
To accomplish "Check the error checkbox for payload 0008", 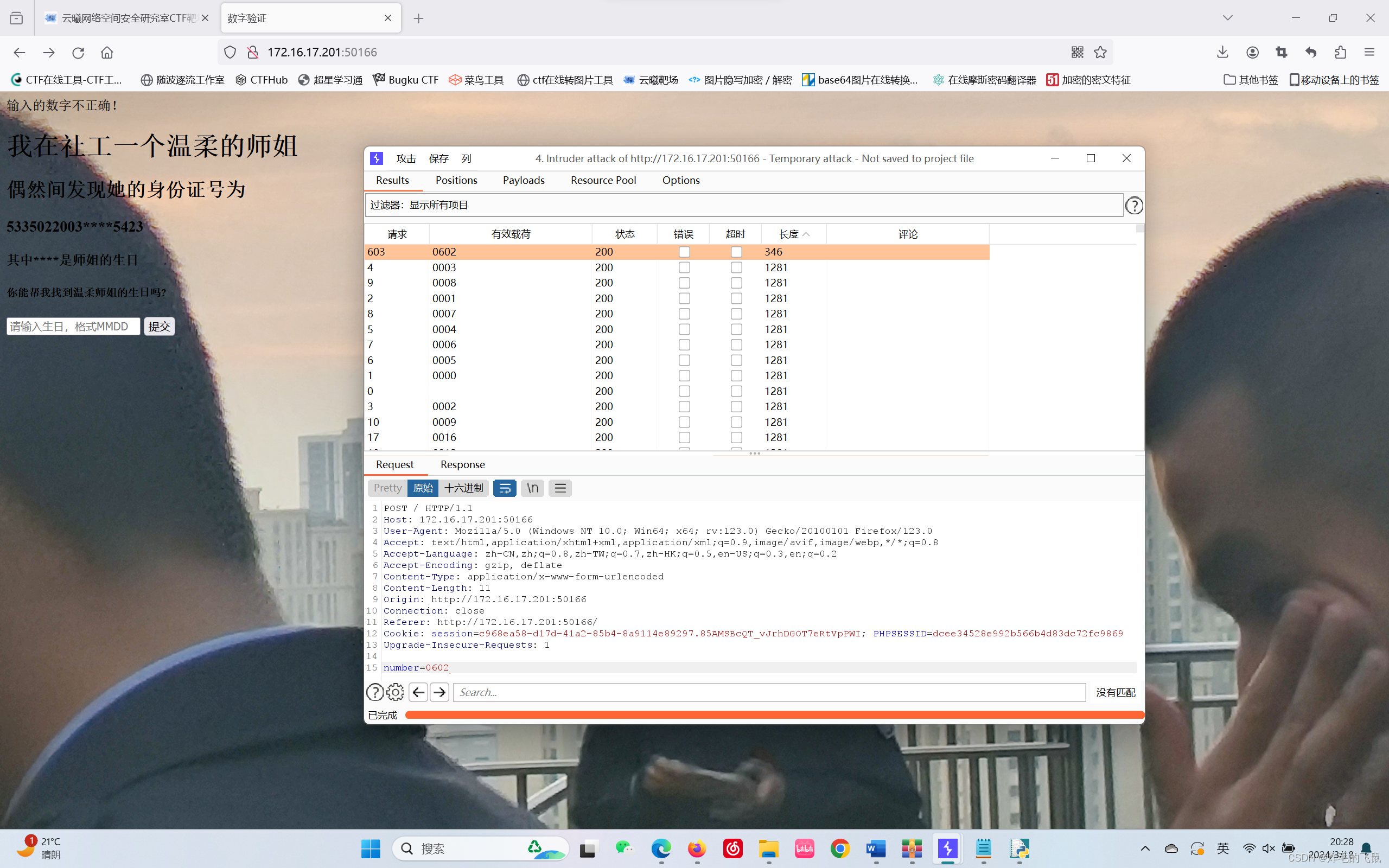I will point(684,283).
